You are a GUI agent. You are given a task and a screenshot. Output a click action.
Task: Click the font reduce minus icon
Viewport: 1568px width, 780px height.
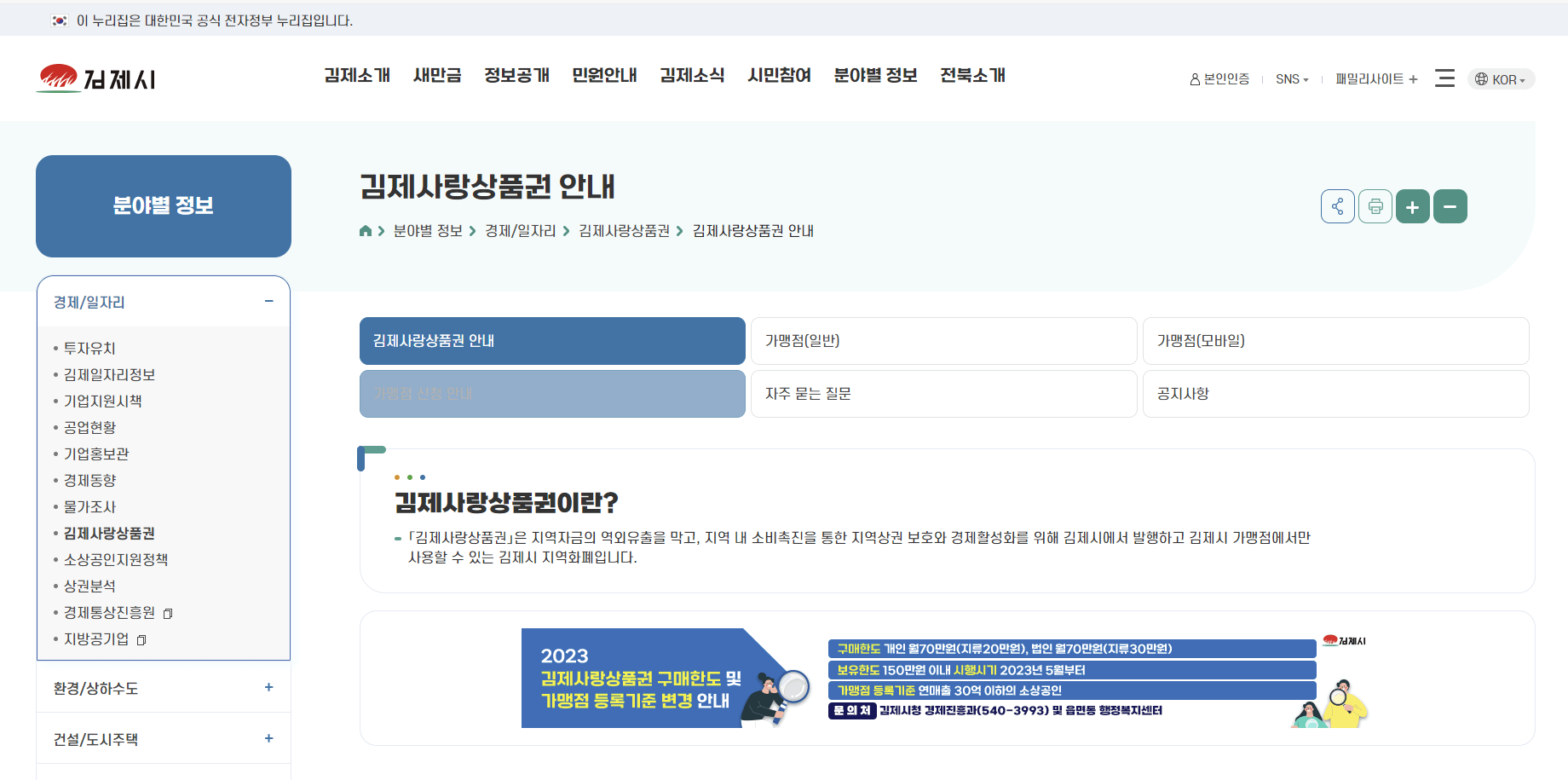(x=1450, y=205)
